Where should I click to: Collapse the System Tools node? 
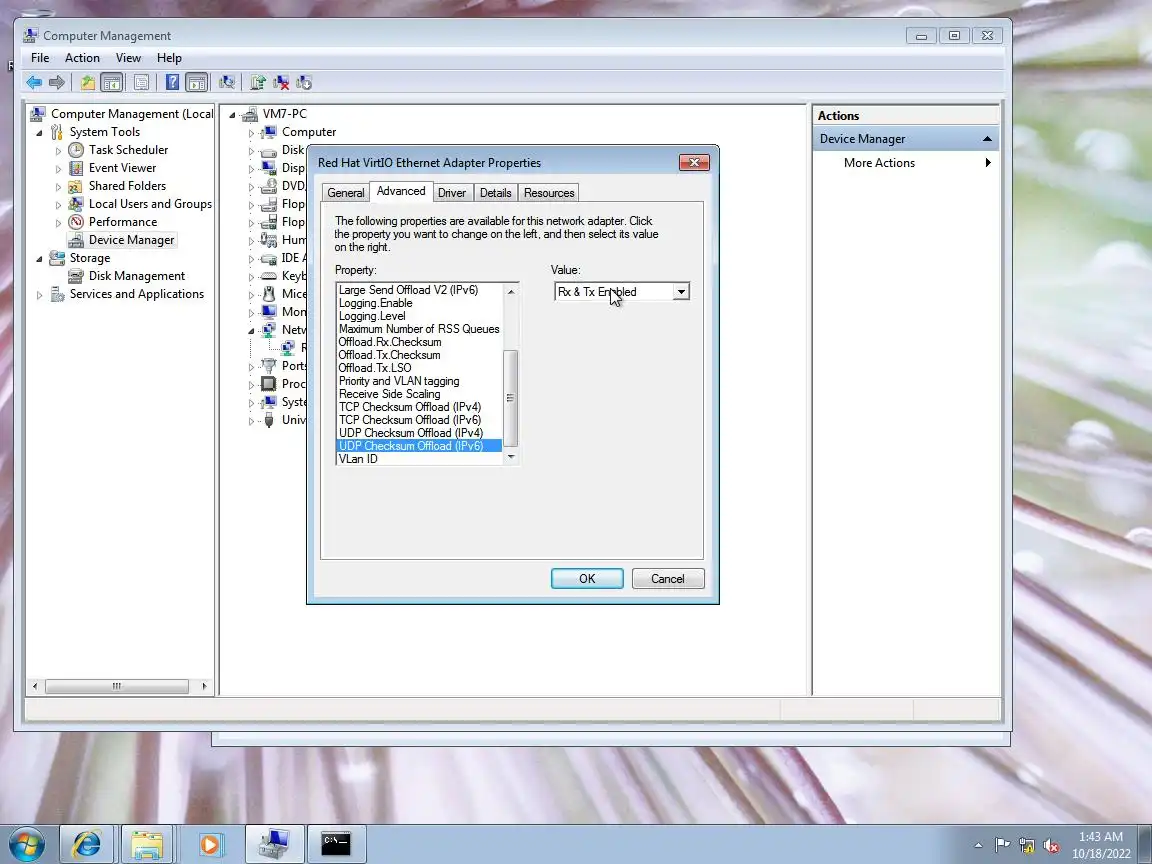tap(40, 133)
